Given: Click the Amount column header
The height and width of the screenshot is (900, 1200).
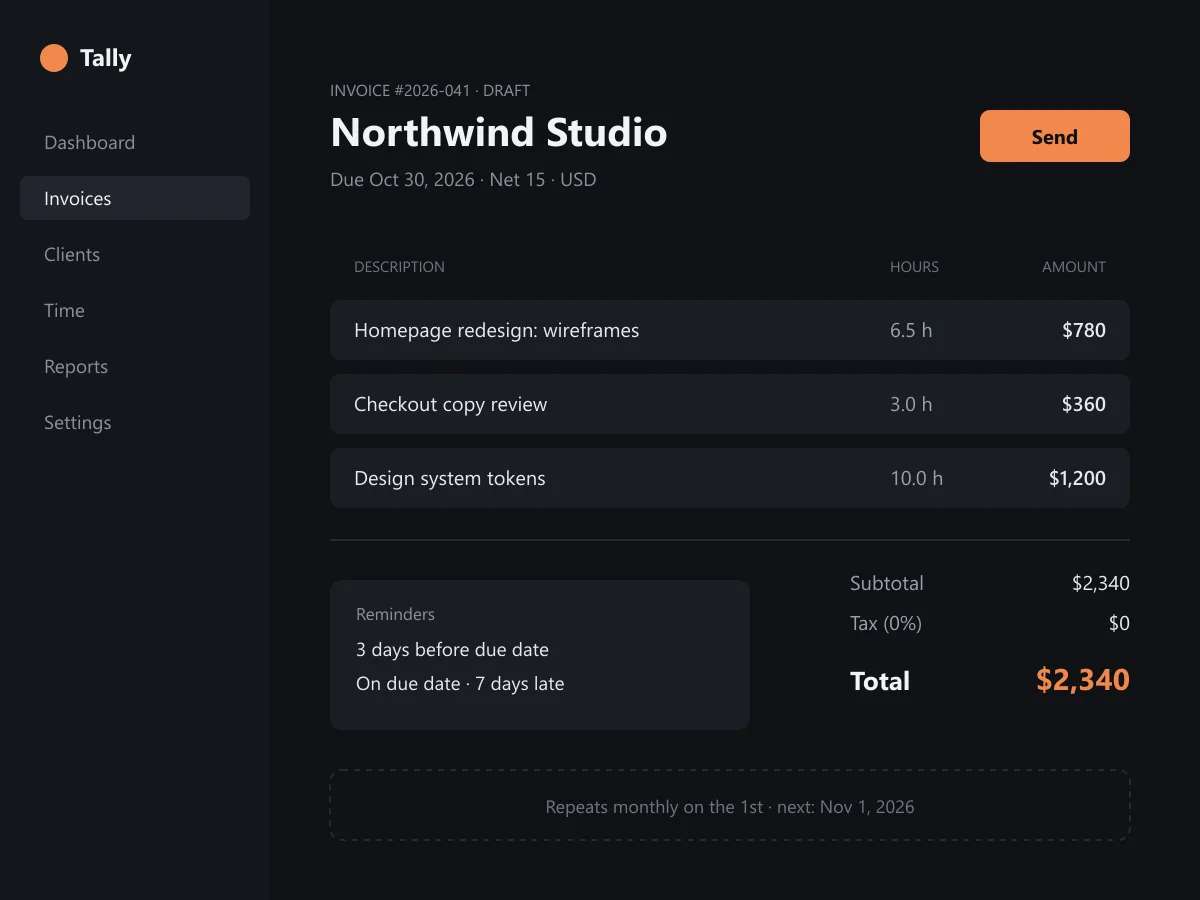Looking at the screenshot, I should pos(1074,267).
